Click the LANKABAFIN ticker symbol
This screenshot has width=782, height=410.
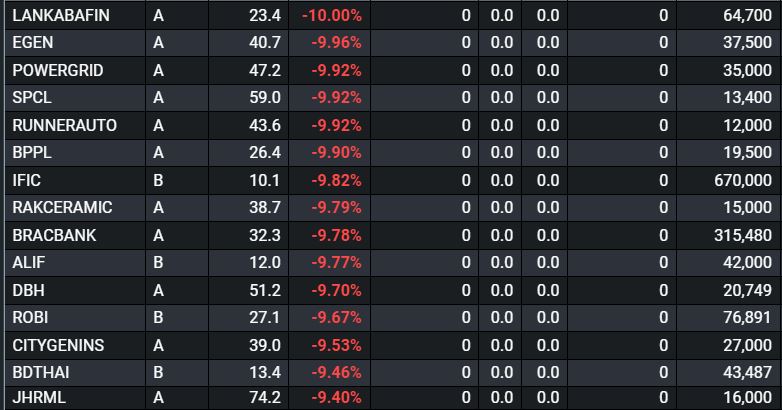(x=61, y=16)
